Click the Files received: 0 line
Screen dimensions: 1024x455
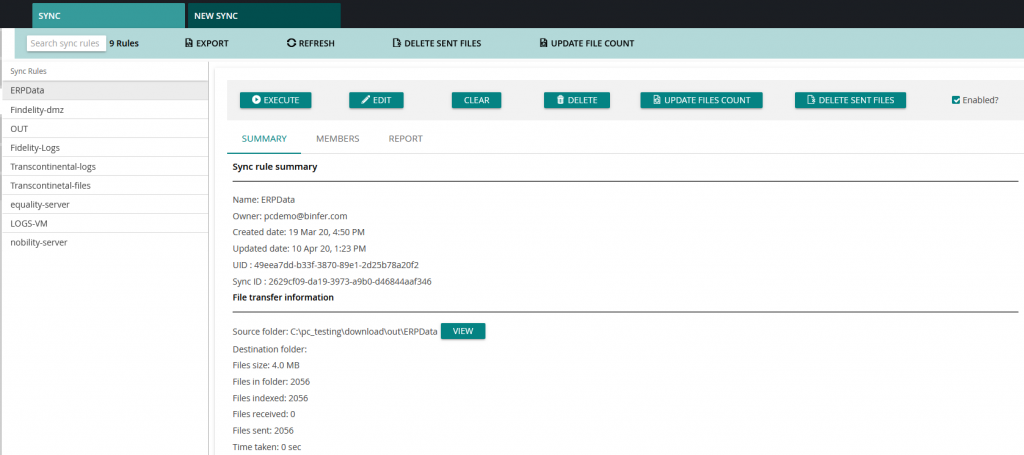click(264, 414)
